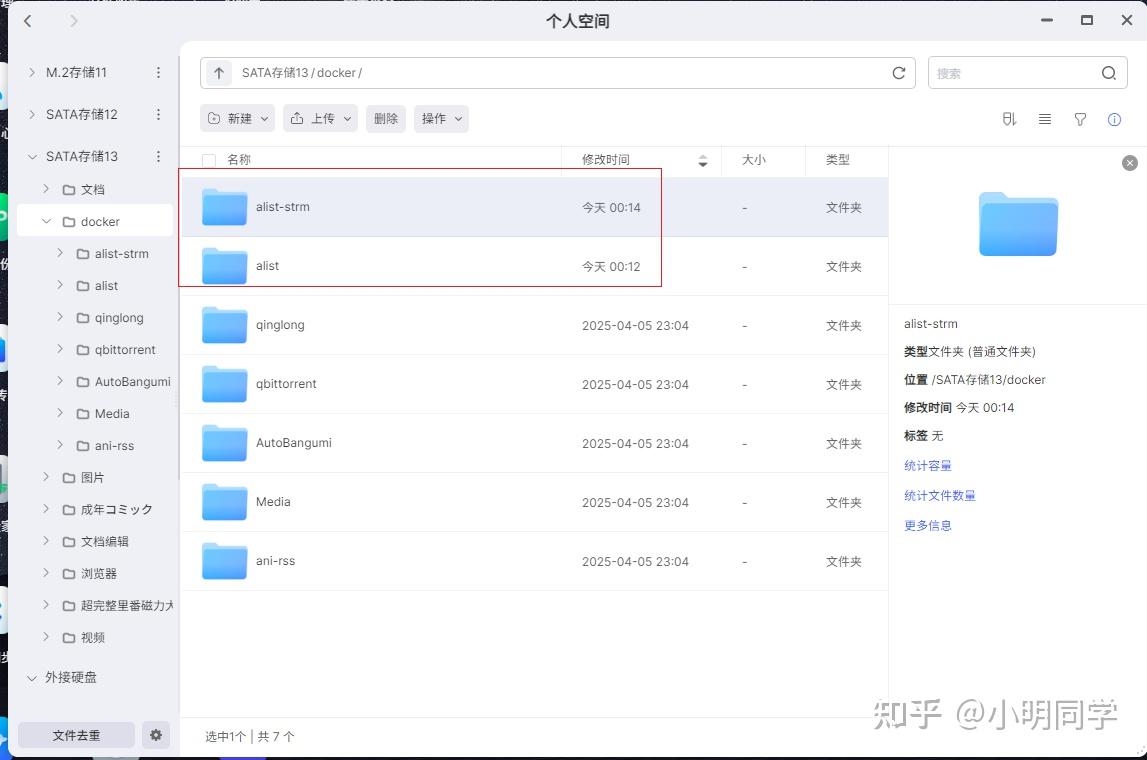The image size is (1147, 760).
Task: Toggle 修改时间 column sort arrows
Action: [x=703, y=160]
